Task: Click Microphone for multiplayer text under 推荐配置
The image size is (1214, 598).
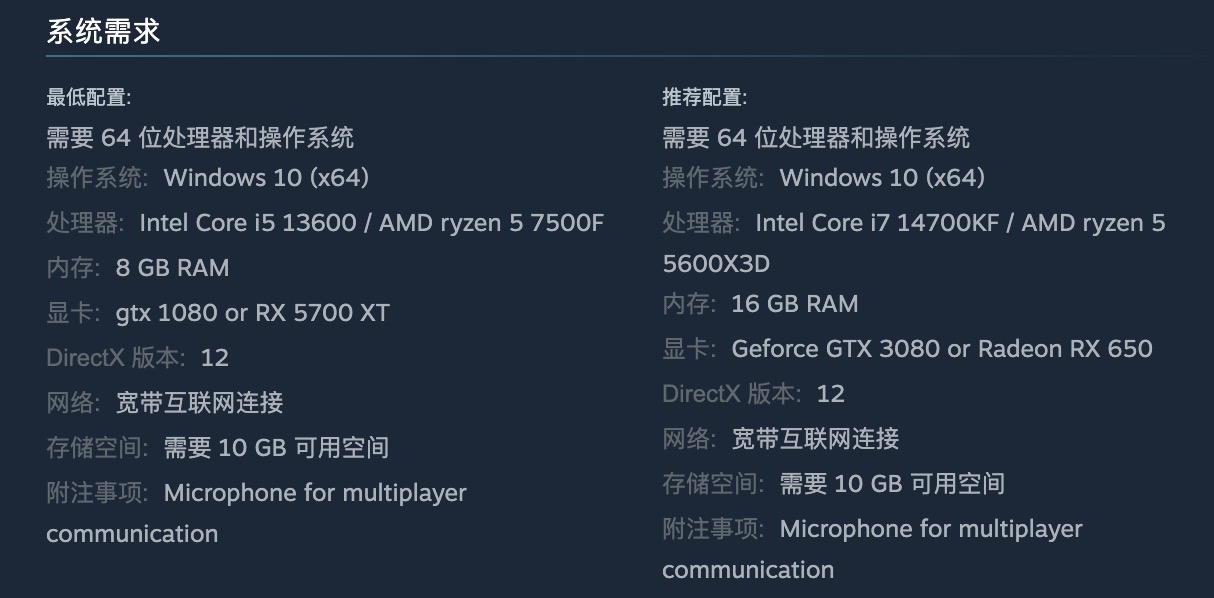Action: (930, 529)
